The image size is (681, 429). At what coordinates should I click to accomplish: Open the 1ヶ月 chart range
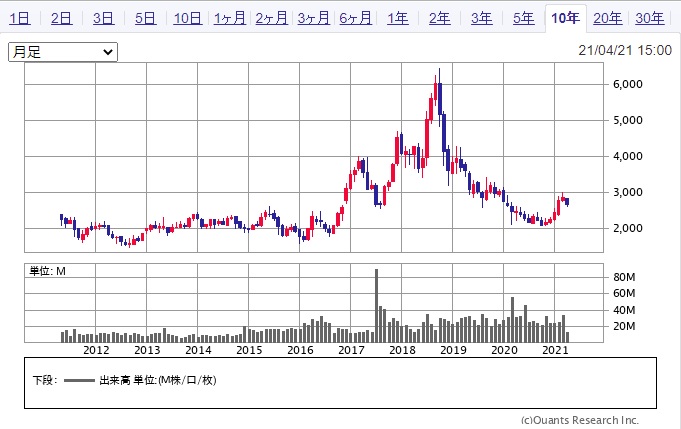click(x=230, y=19)
